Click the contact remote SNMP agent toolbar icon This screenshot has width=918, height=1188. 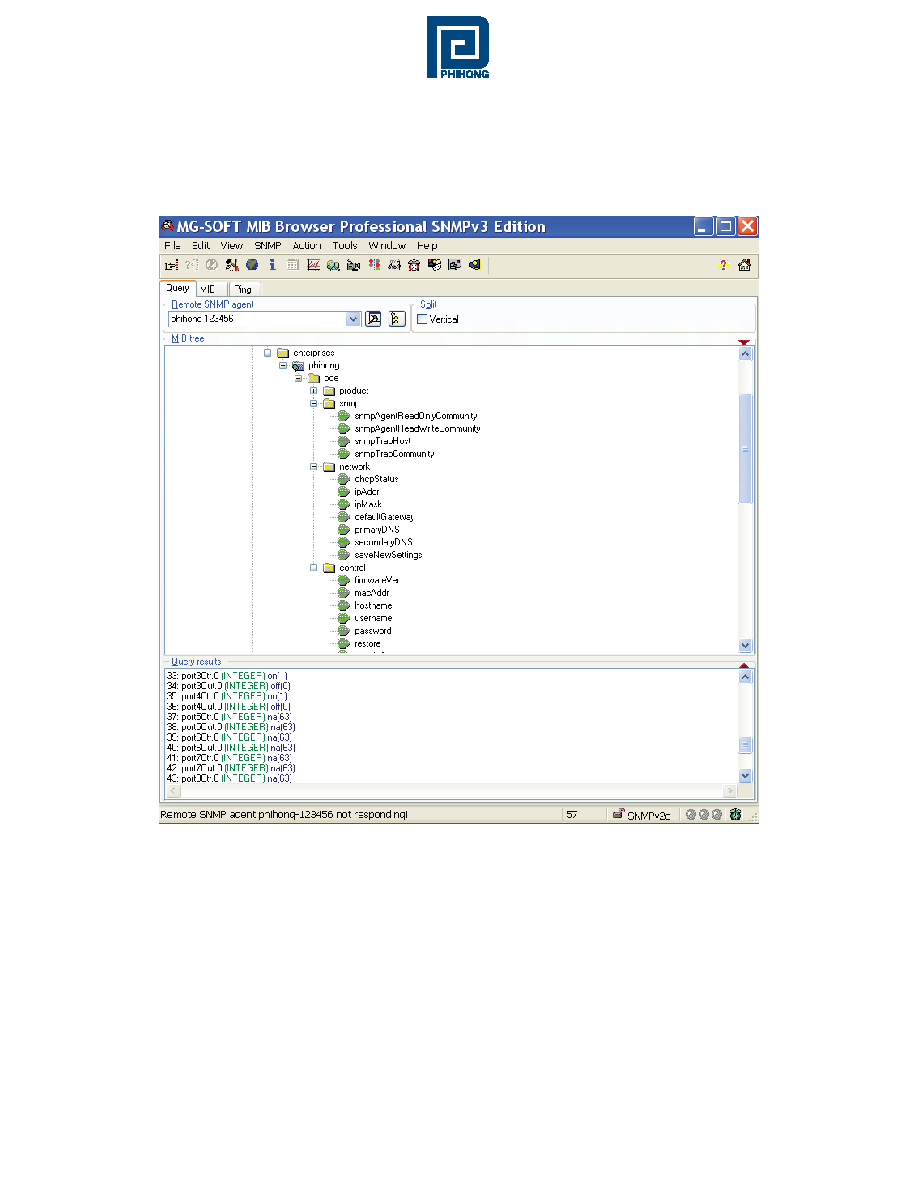(172, 265)
